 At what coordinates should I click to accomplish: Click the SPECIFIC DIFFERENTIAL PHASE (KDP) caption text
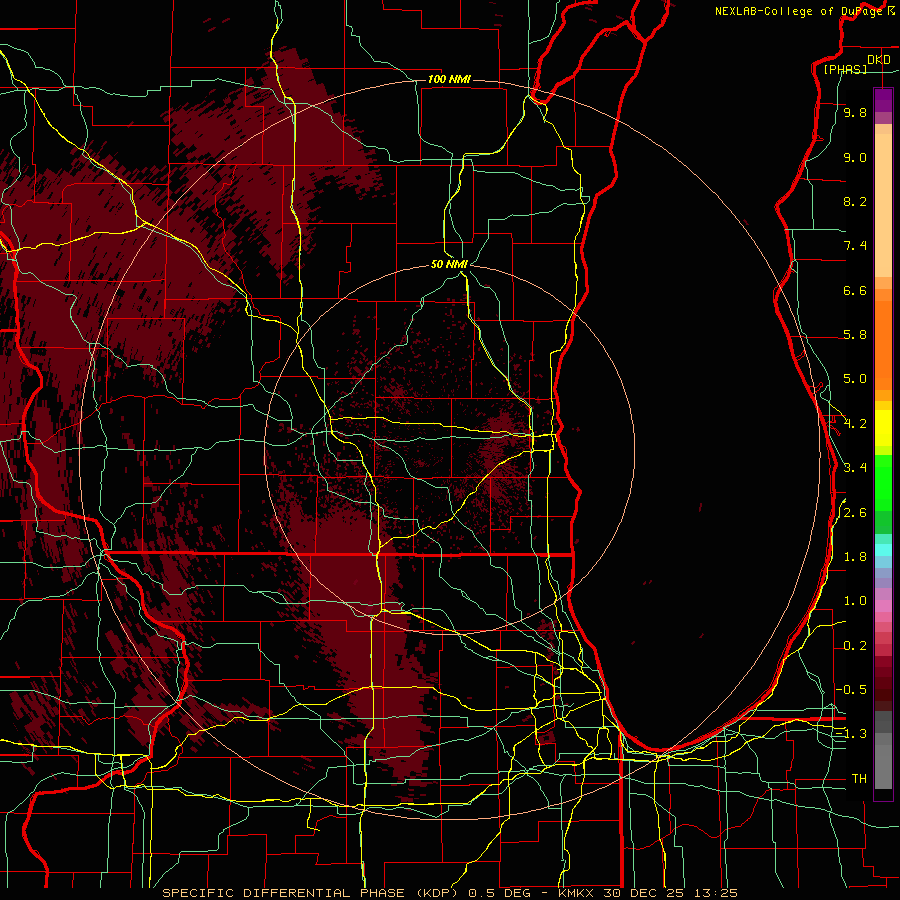point(312,893)
